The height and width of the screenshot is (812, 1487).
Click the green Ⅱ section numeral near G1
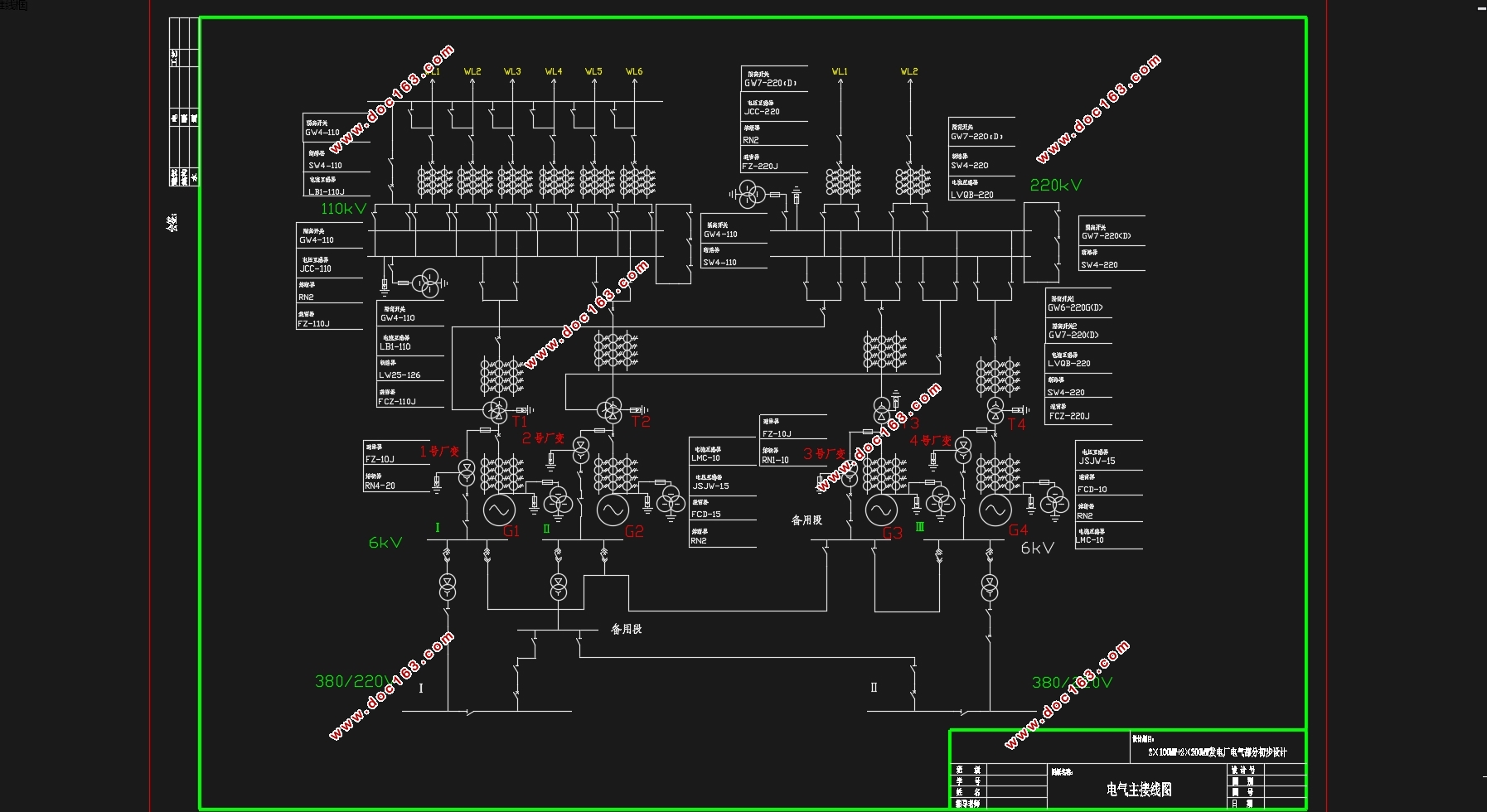click(547, 529)
